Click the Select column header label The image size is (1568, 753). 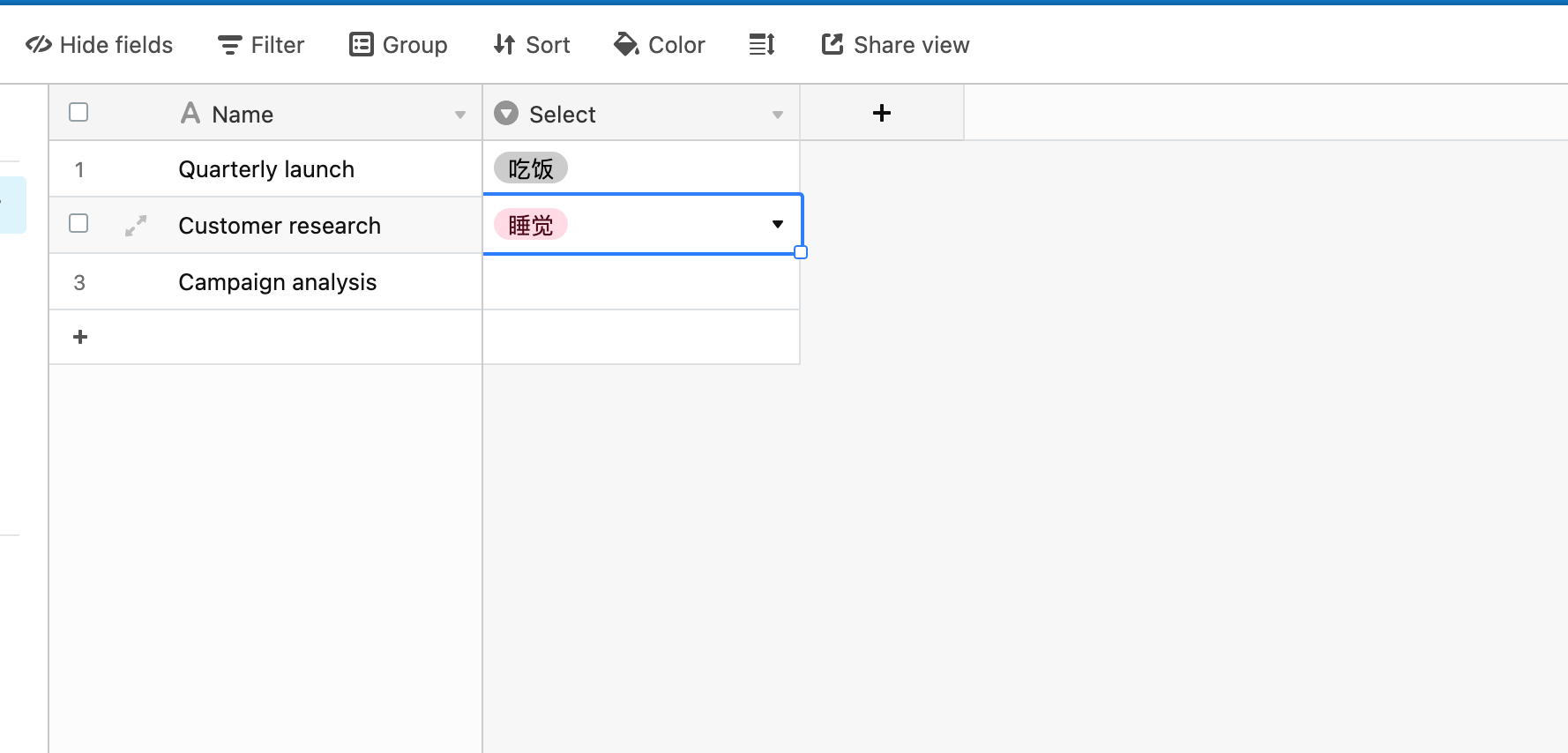pyautogui.click(x=563, y=115)
